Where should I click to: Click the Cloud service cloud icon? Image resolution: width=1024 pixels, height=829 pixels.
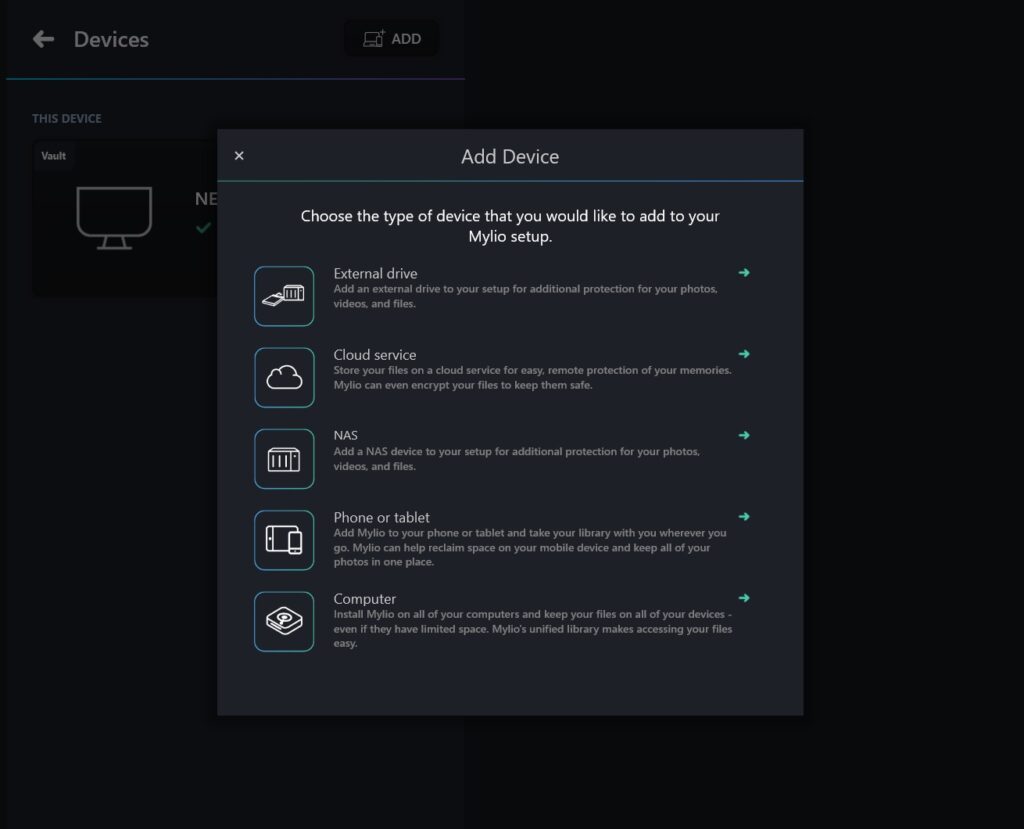point(284,377)
